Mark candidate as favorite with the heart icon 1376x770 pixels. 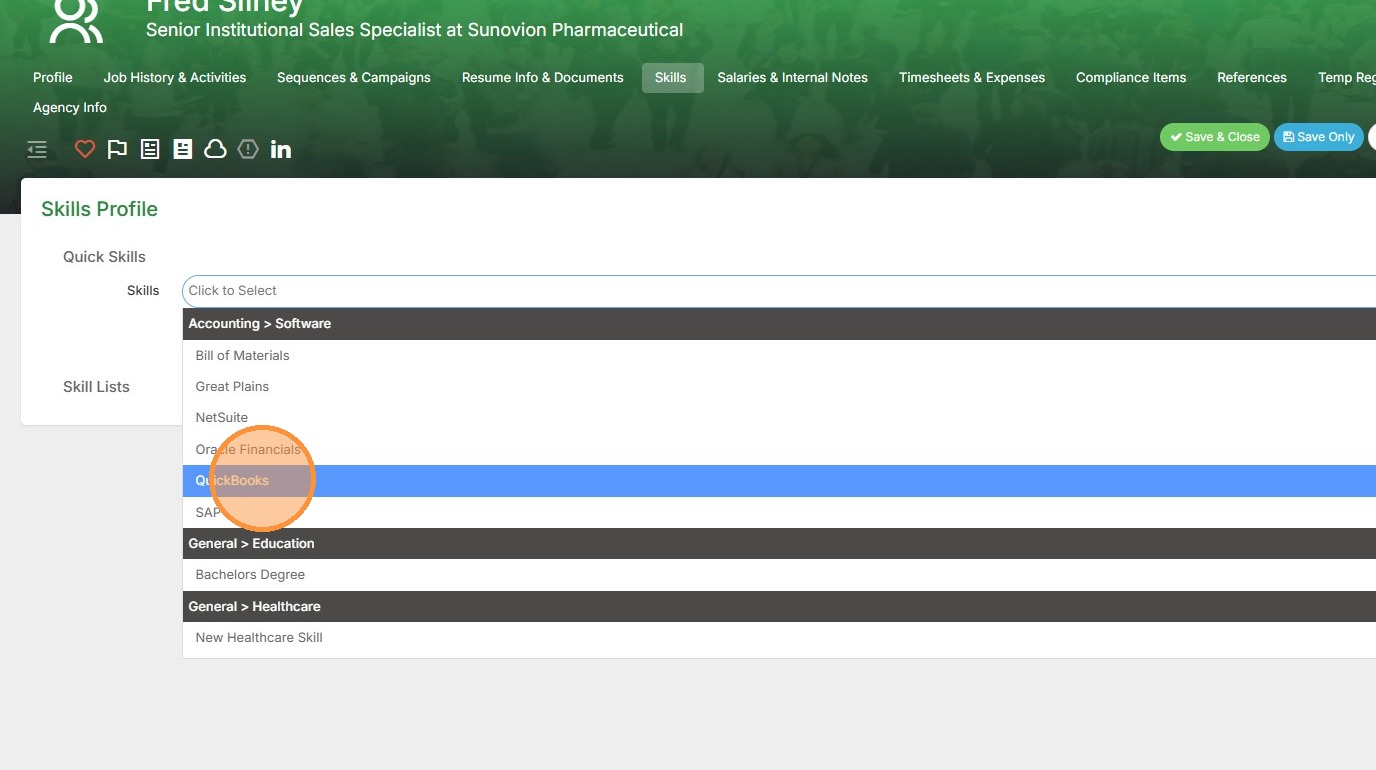(x=85, y=149)
